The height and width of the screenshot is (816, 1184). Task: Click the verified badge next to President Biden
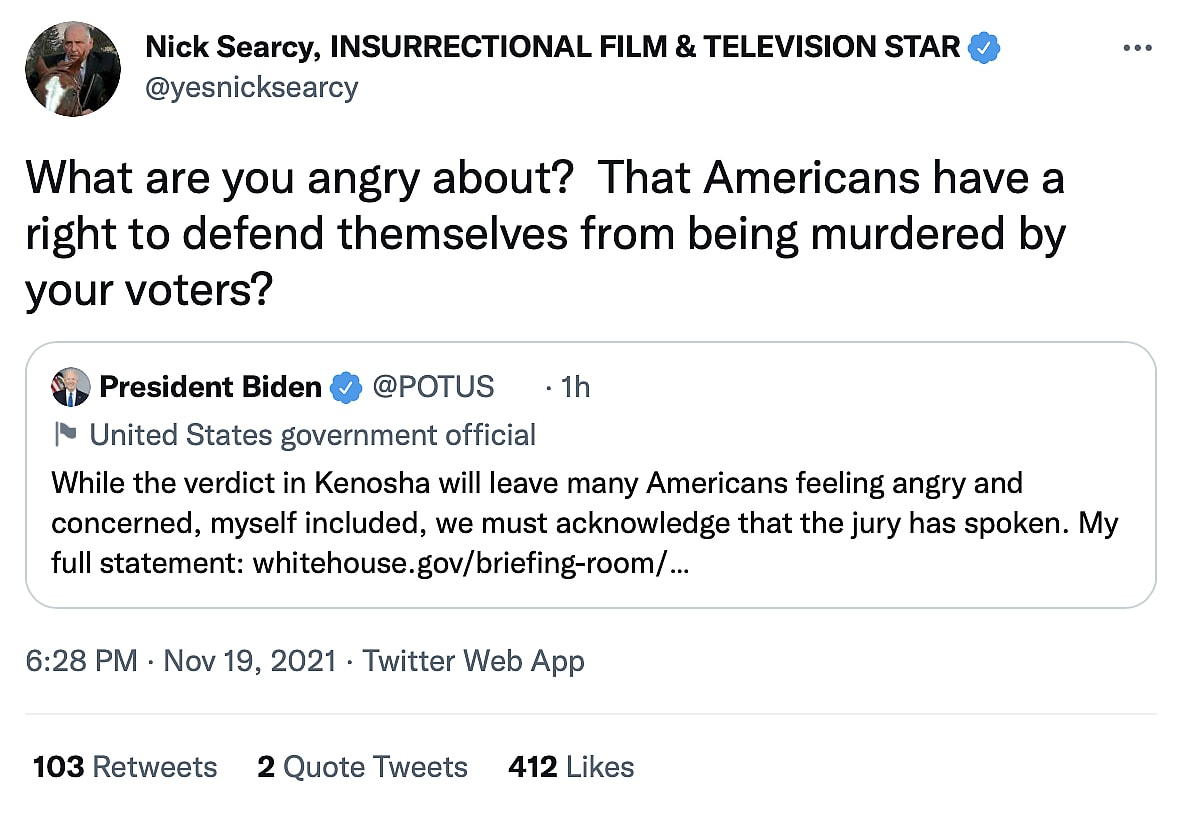point(346,387)
